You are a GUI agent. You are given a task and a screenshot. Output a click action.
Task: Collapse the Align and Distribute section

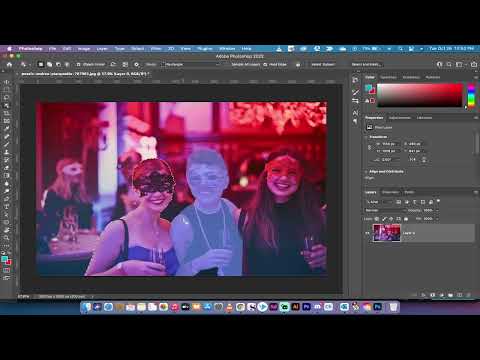coord(367,172)
